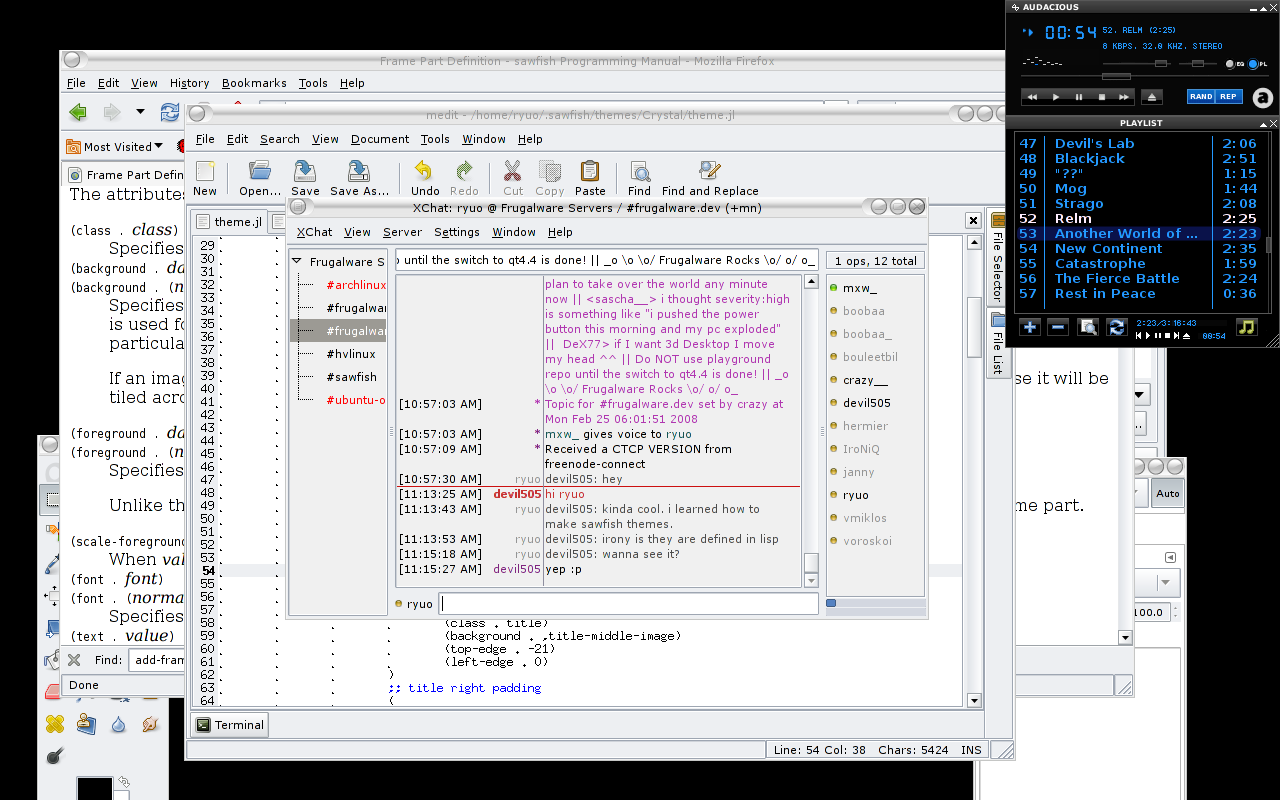This screenshot has width=1280, height=800.
Task: Select GIMP smudge finger tool
Action: (x=150, y=723)
